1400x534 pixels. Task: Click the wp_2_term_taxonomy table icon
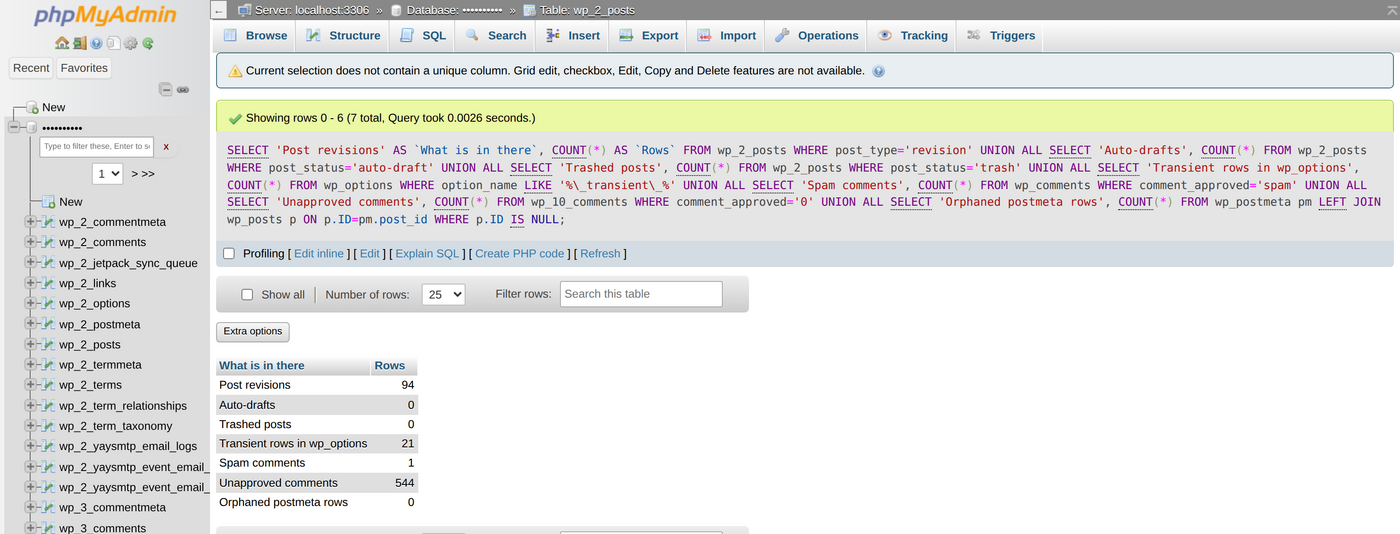(x=48, y=426)
